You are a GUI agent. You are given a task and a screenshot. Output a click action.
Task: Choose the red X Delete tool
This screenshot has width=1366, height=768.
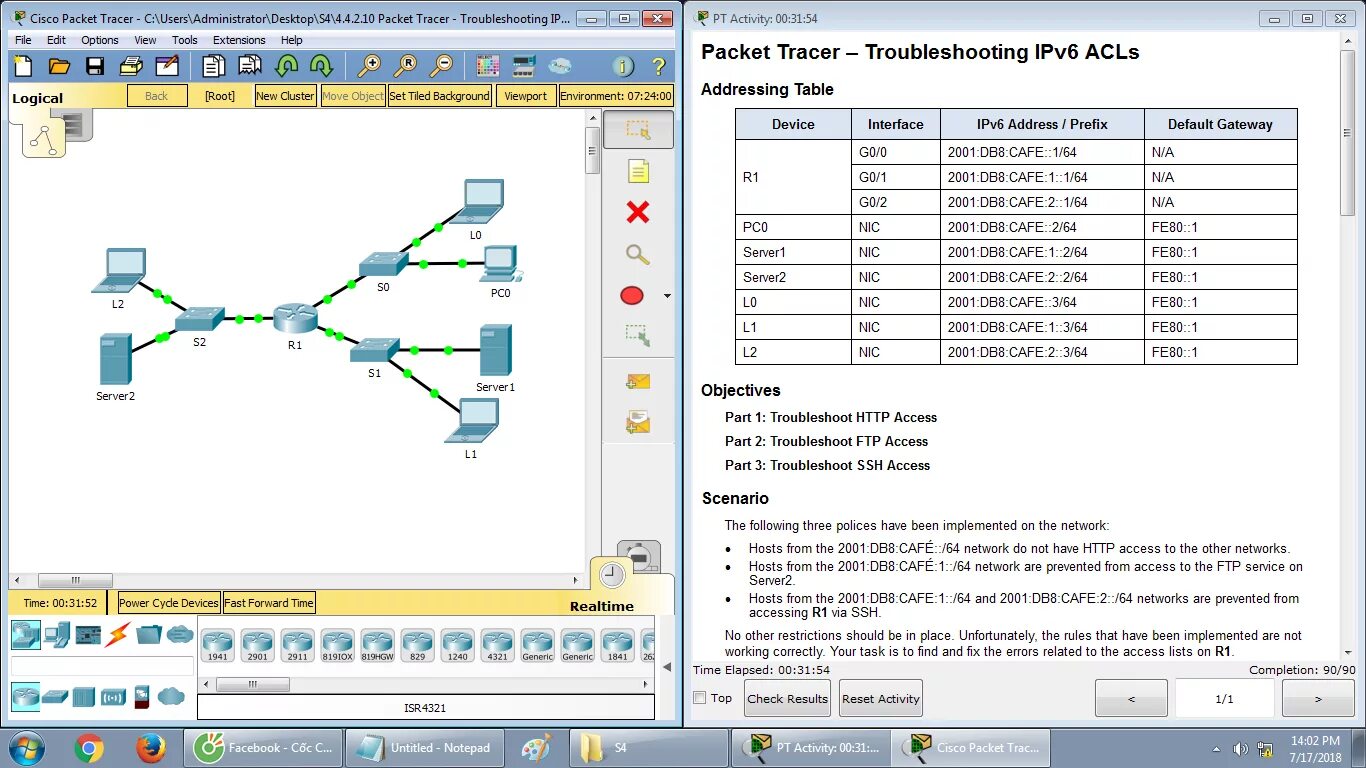[x=638, y=212]
